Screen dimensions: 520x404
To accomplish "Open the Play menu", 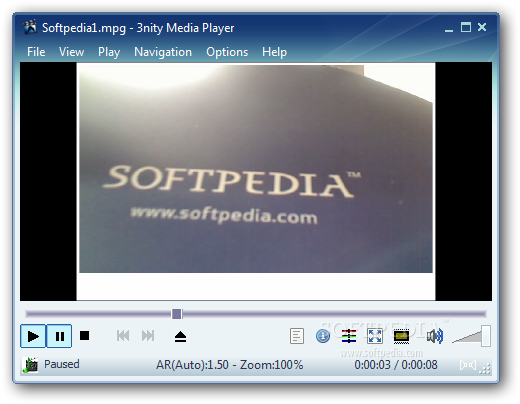I will [109, 52].
